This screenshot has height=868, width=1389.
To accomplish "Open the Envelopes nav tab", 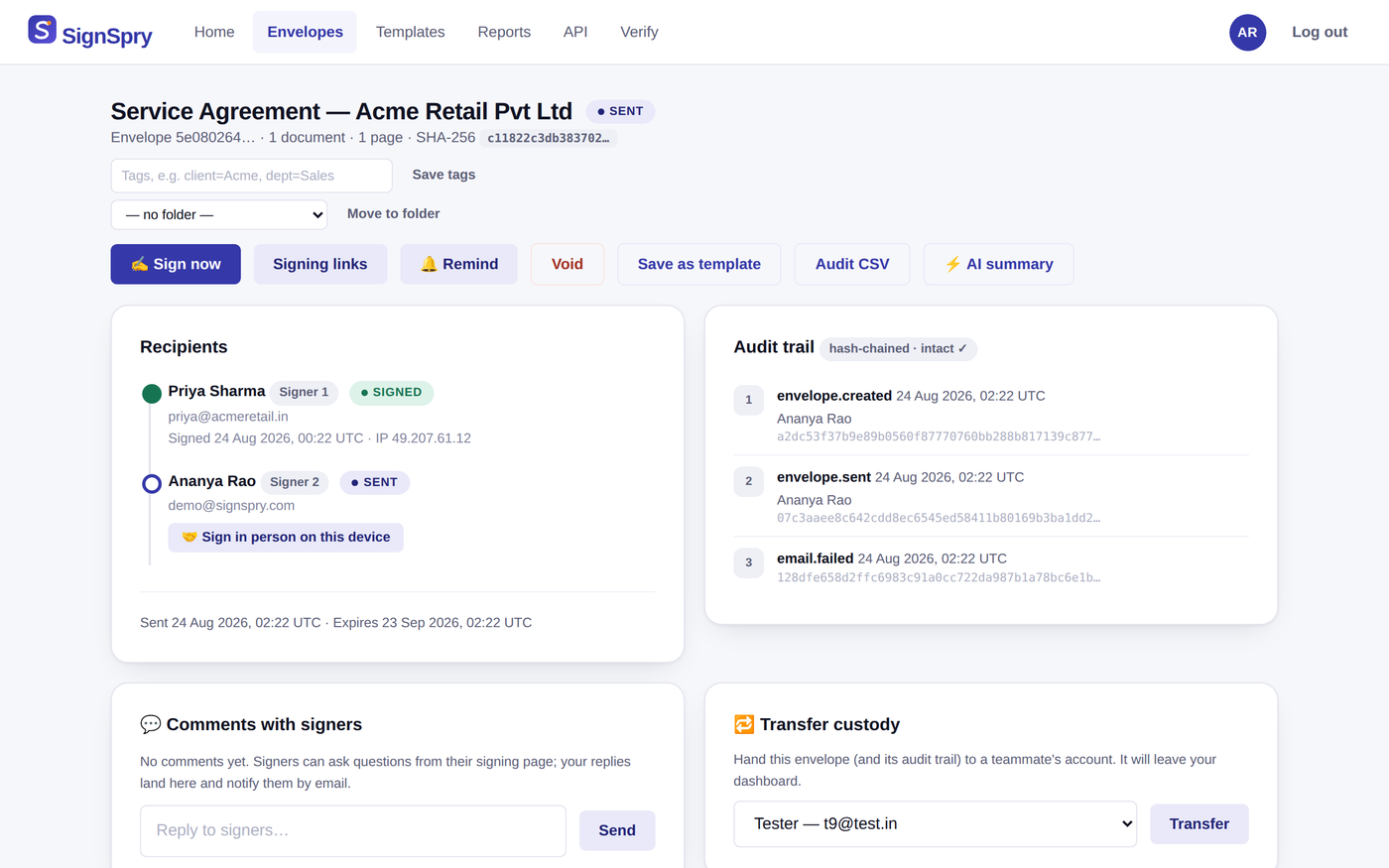I will (305, 32).
